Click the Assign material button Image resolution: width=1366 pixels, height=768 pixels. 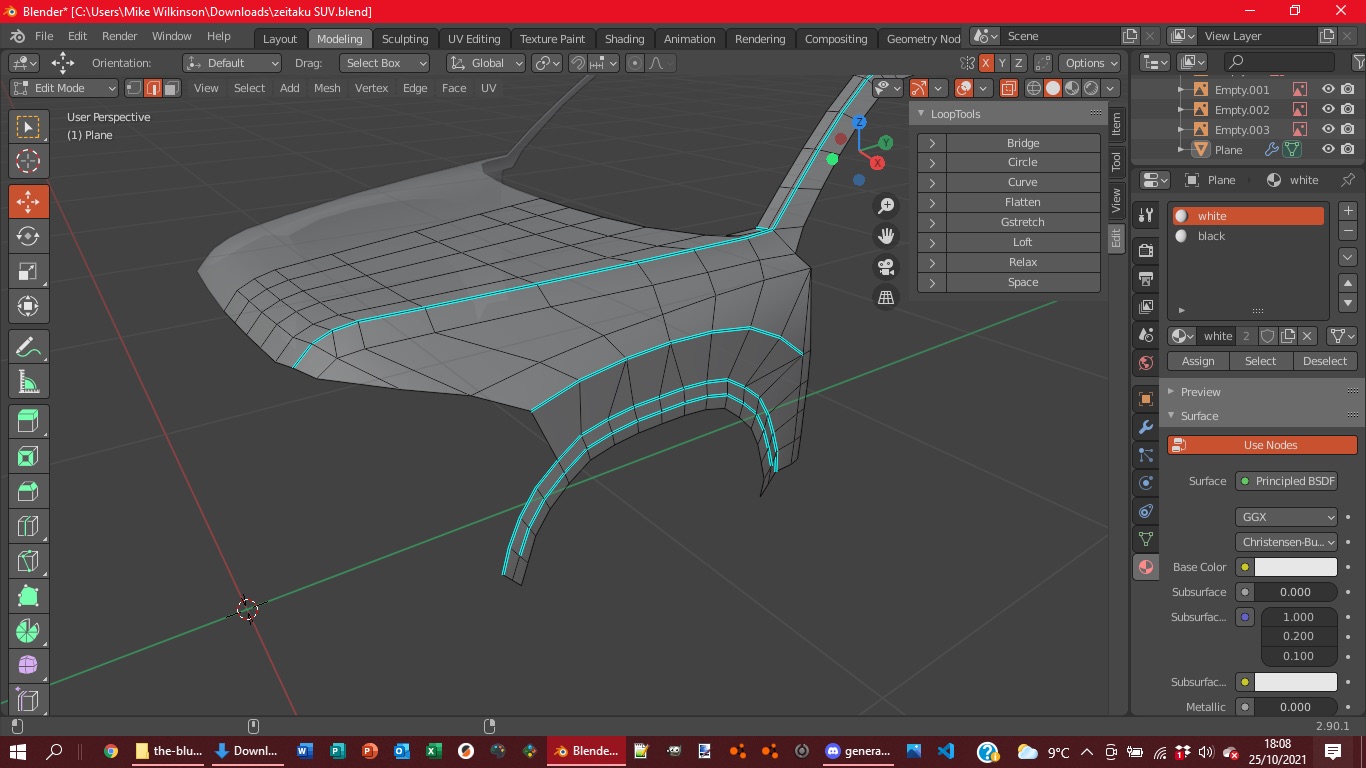[x=1198, y=361]
